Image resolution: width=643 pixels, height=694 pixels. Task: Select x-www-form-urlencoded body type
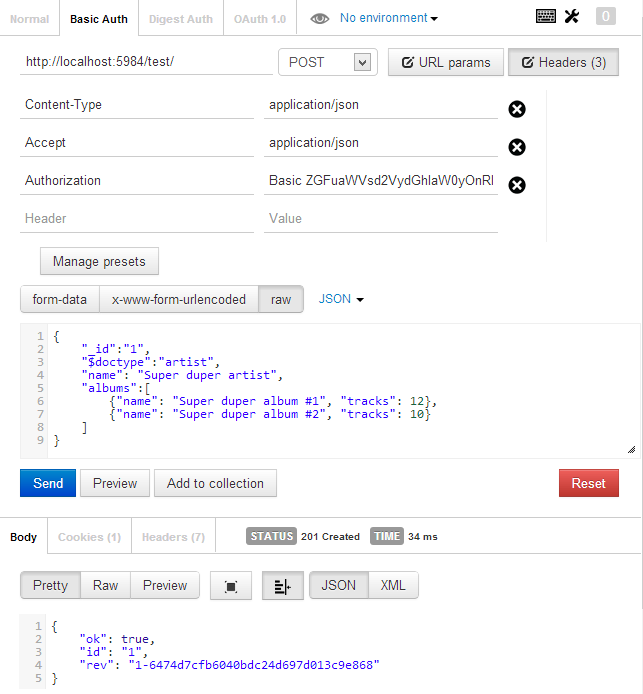coord(179,300)
